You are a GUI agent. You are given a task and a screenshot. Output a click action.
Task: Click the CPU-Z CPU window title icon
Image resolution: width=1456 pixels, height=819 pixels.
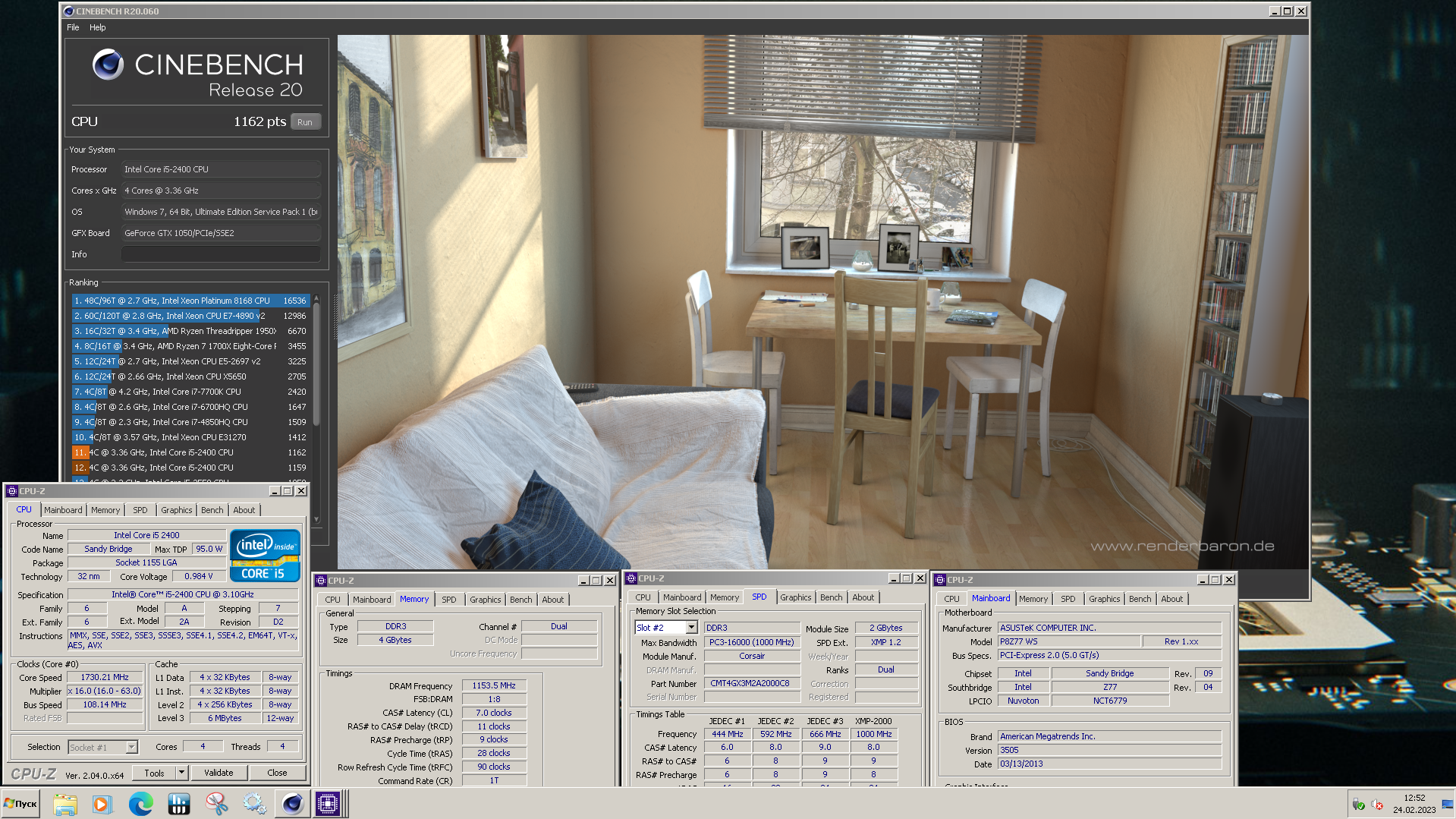click(12, 491)
